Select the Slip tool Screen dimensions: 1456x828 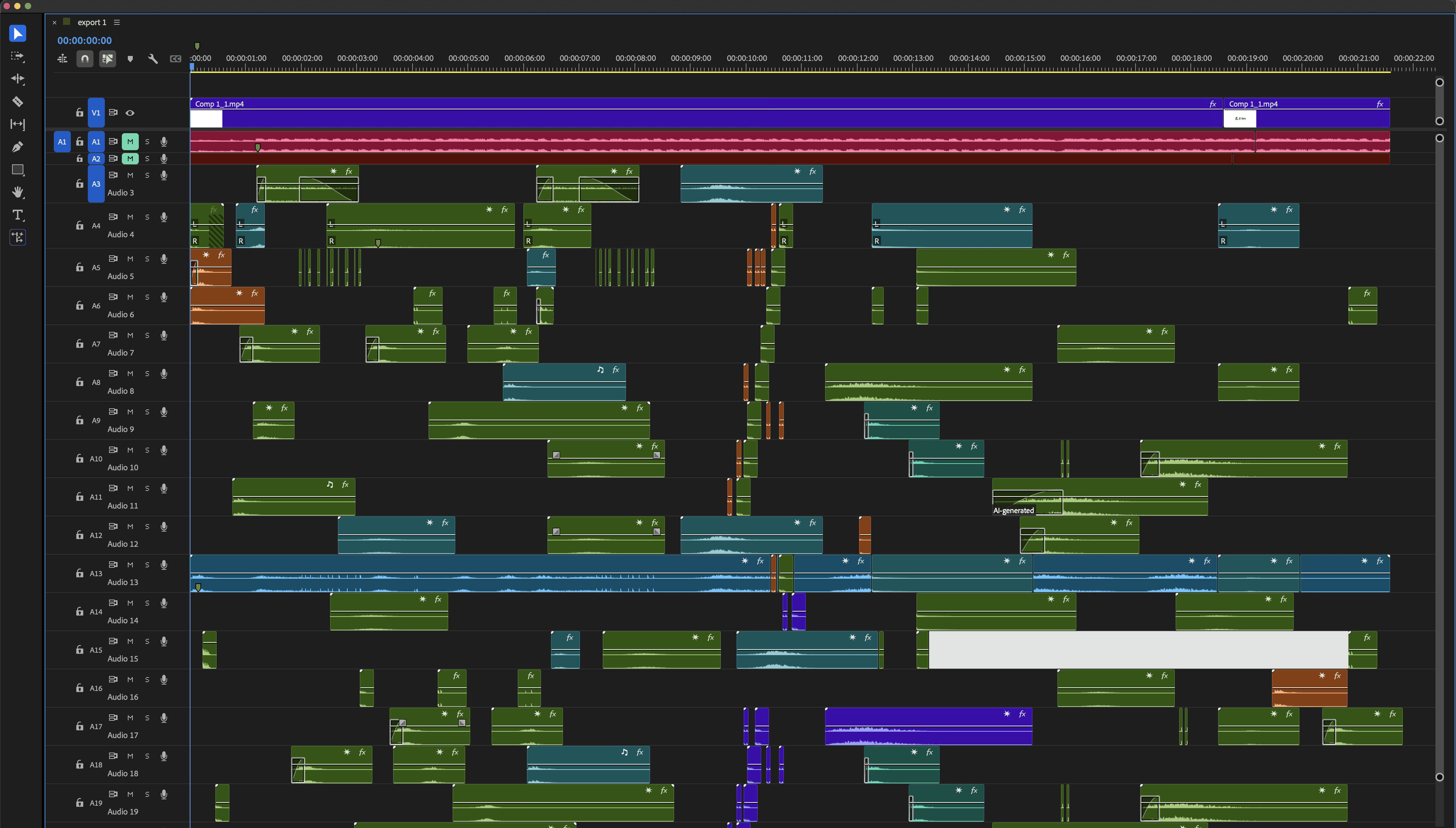pyautogui.click(x=18, y=124)
